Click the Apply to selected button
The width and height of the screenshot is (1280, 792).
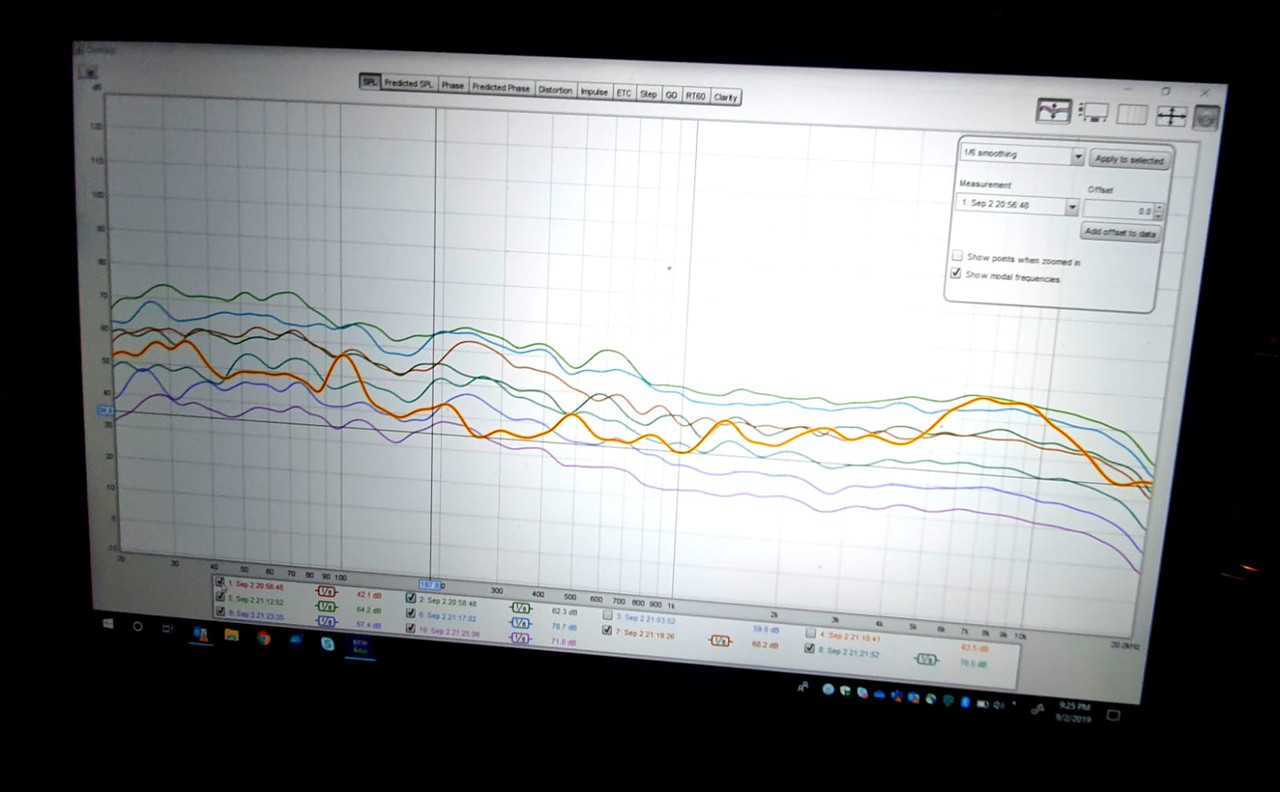coord(1129,159)
